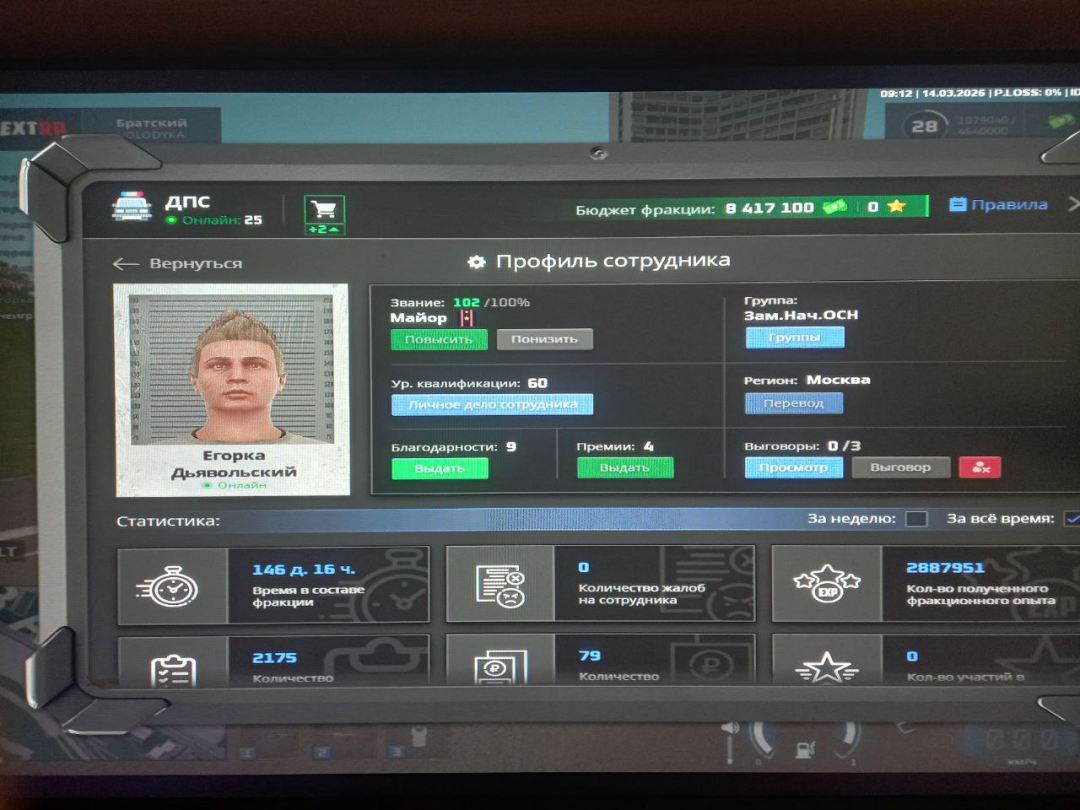Click the DPS police car icon
The width and height of the screenshot is (1080, 810).
tap(131, 208)
